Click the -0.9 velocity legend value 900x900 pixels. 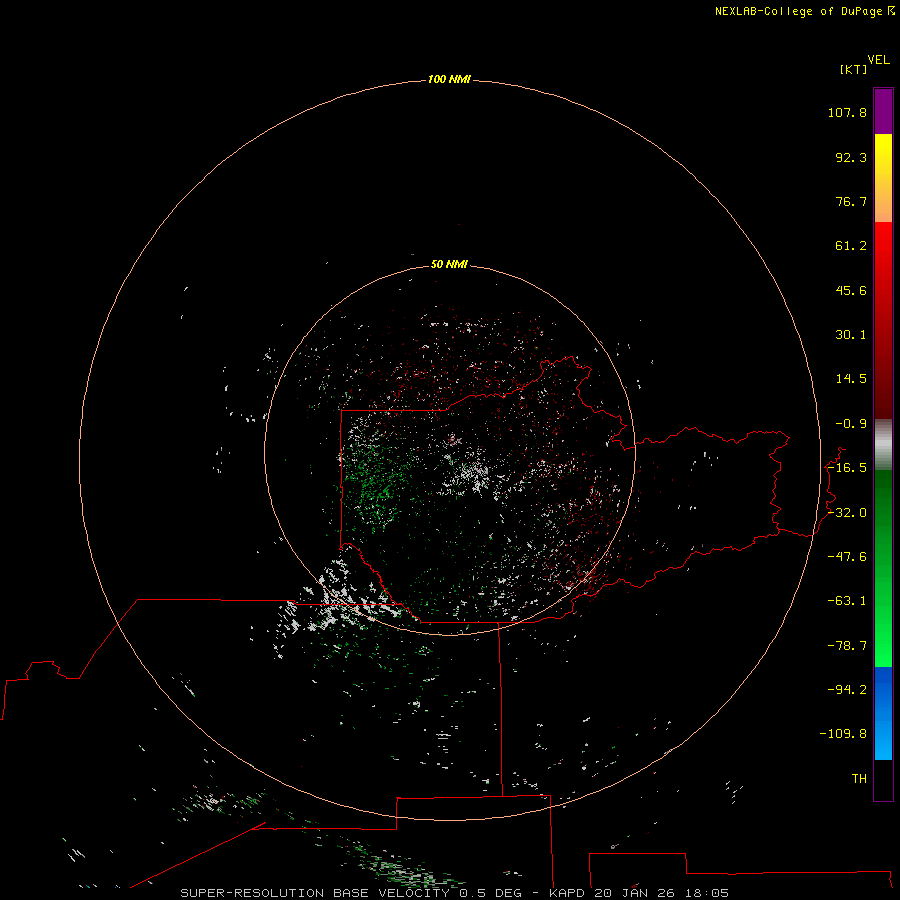point(851,424)
